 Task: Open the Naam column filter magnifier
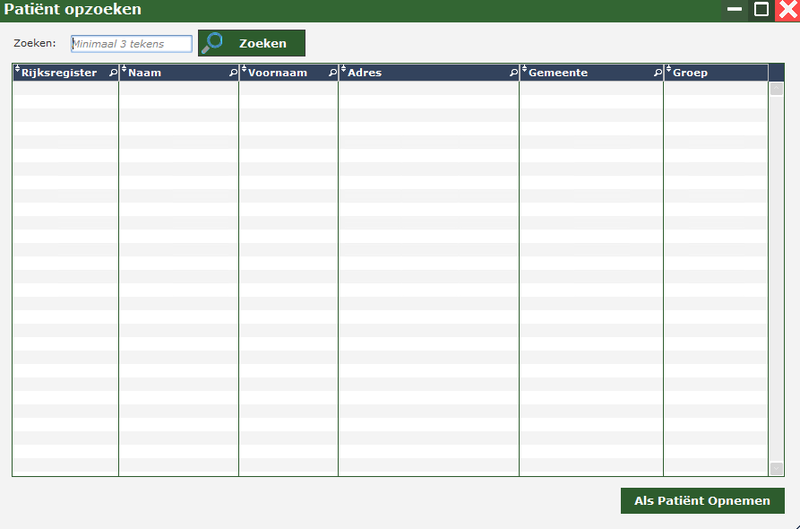(x=233, y=73)
